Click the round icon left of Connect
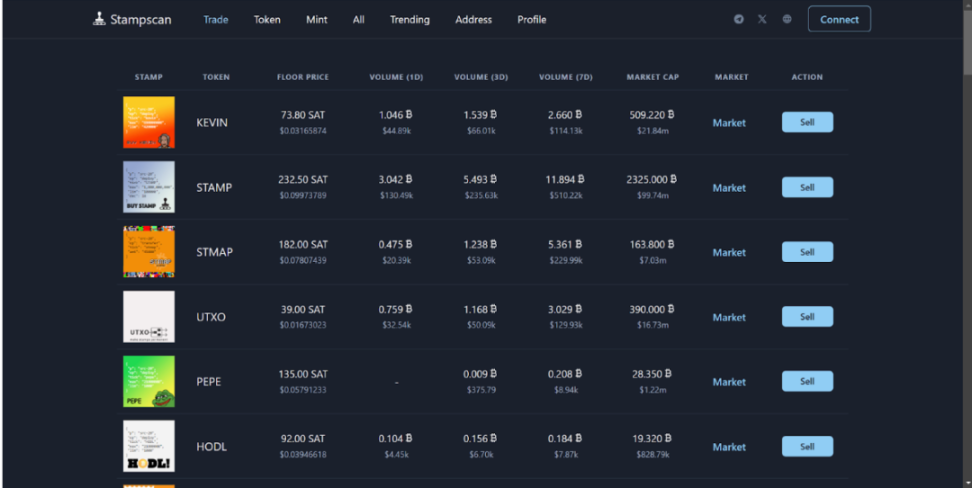This screenshot has height=488, width=972. pos(787,19)
